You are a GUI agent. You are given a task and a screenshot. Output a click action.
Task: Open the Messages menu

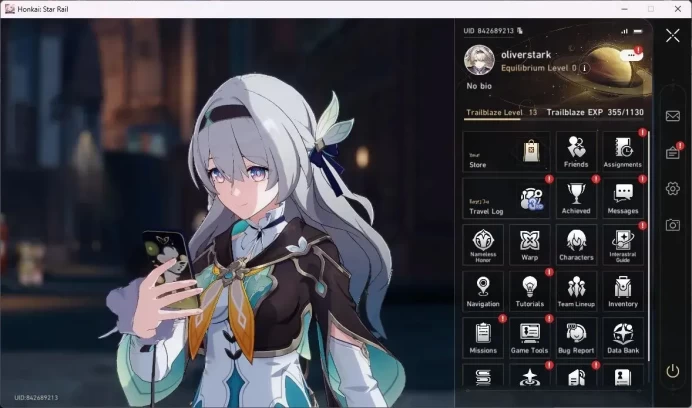pos(623,198)
